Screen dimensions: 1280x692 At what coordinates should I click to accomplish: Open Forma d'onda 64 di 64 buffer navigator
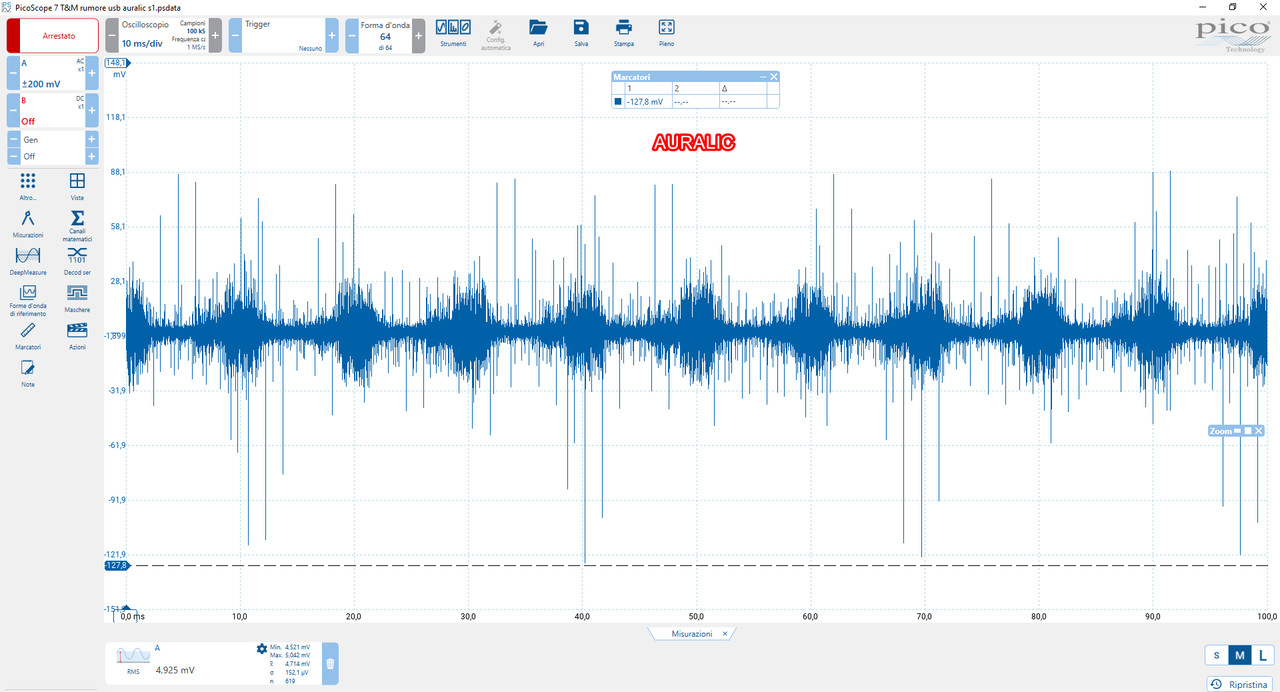(385, 35)
